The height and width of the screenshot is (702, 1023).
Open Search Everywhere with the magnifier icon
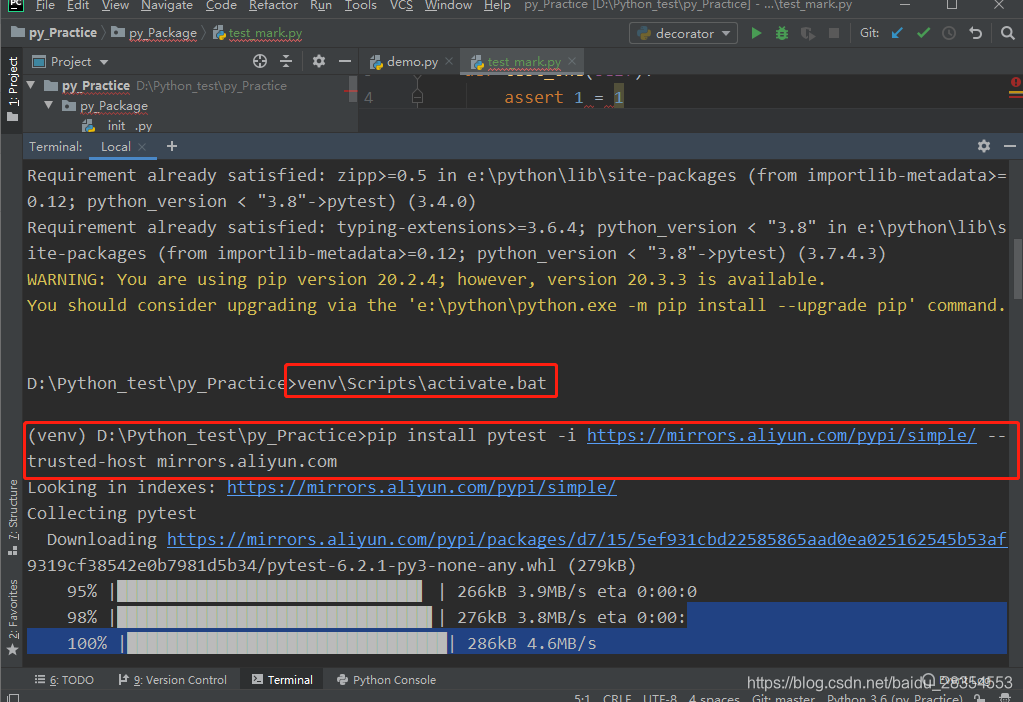point(1006,33)
